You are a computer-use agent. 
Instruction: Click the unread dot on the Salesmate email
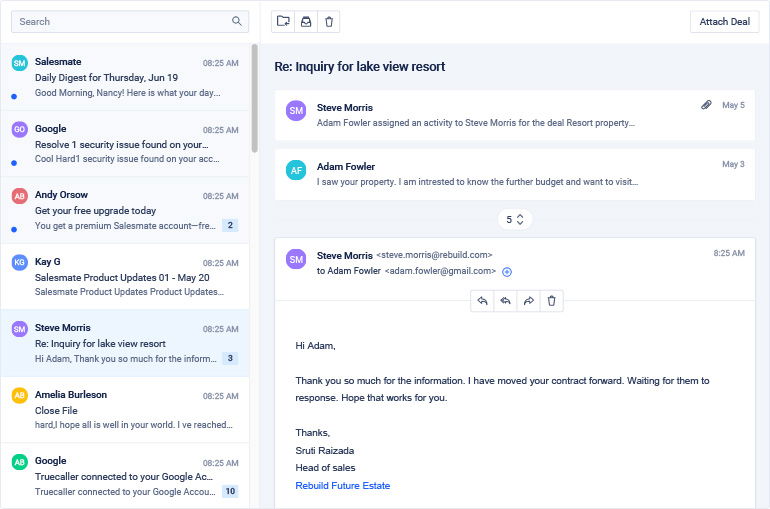click(x=14, y=97)
